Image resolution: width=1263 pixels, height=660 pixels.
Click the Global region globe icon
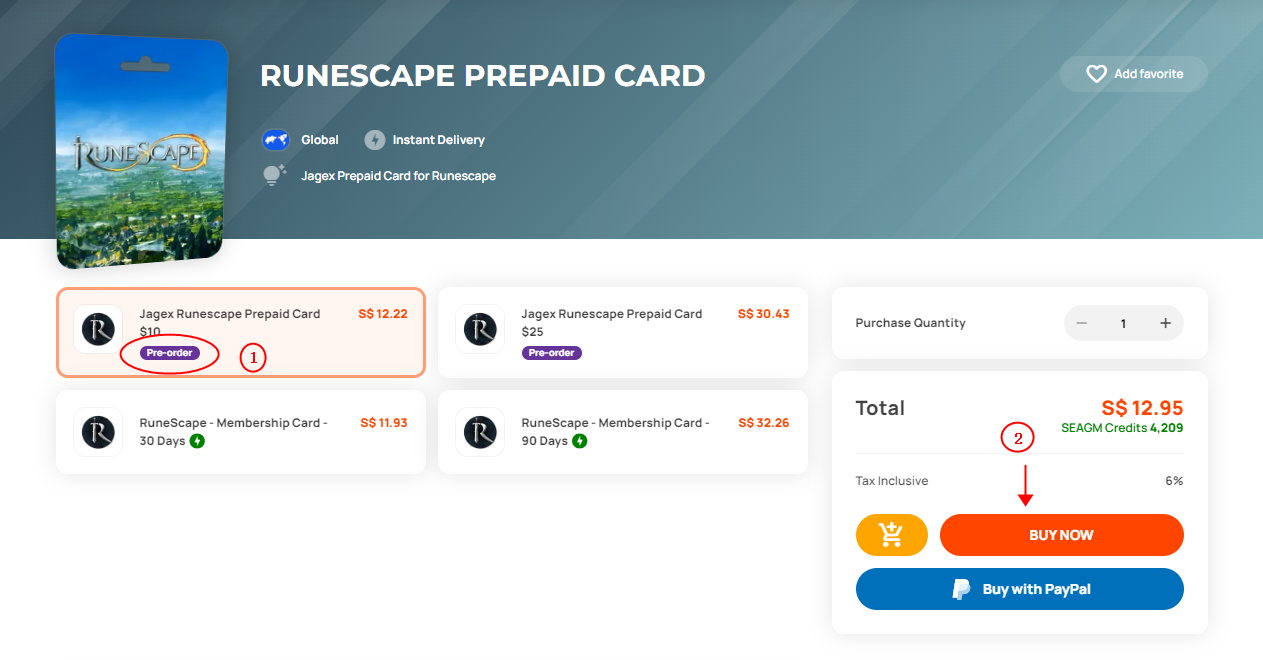tap(276, 140)
